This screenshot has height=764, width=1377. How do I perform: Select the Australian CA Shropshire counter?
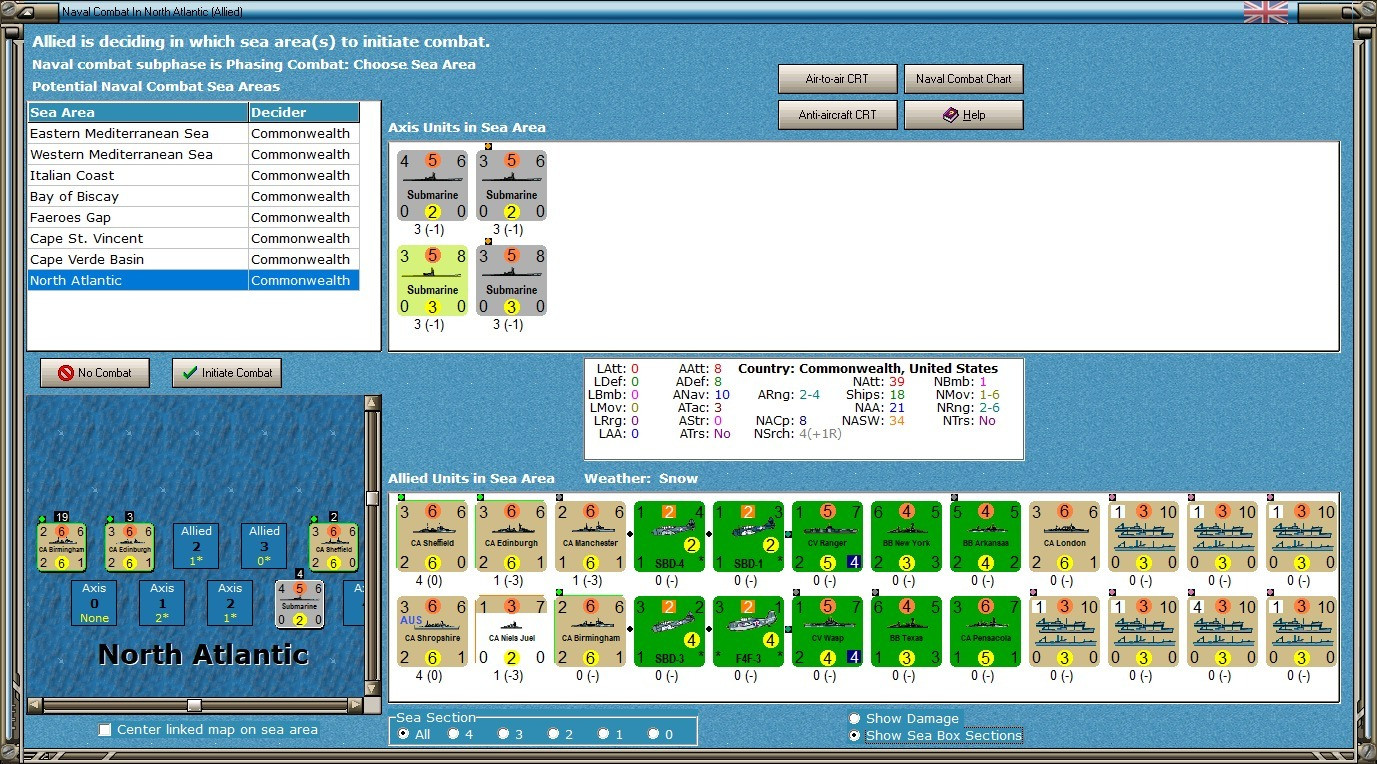432,631
